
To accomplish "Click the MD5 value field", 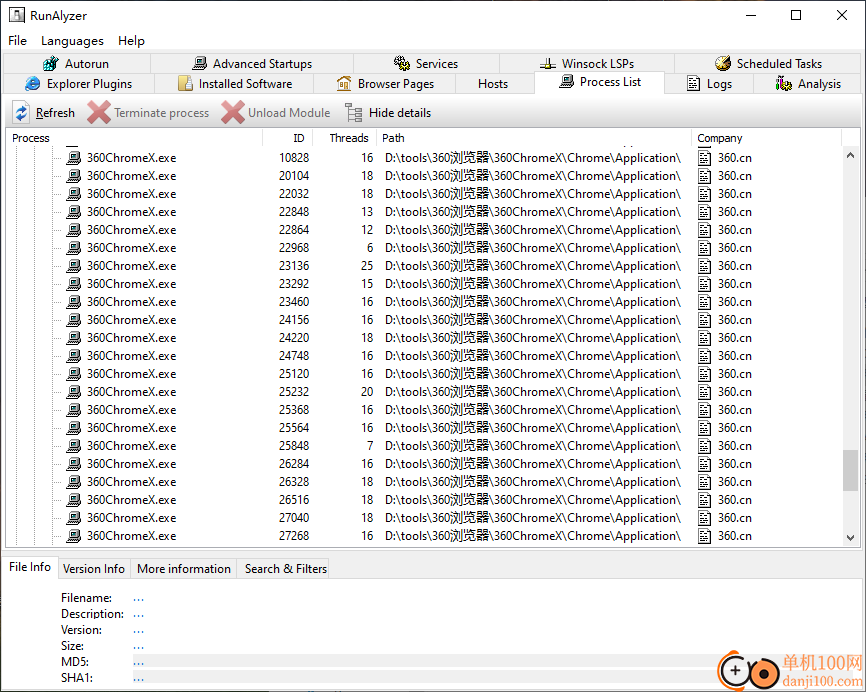I will click(425, 662).
